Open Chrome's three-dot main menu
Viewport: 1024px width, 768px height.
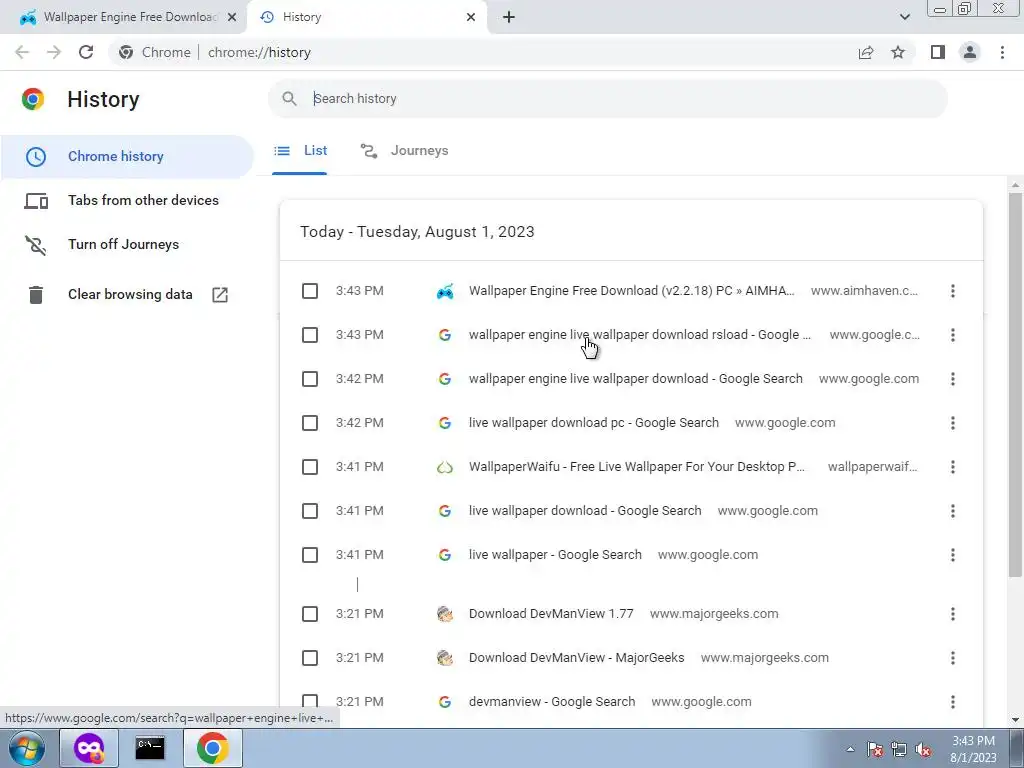1002,52
